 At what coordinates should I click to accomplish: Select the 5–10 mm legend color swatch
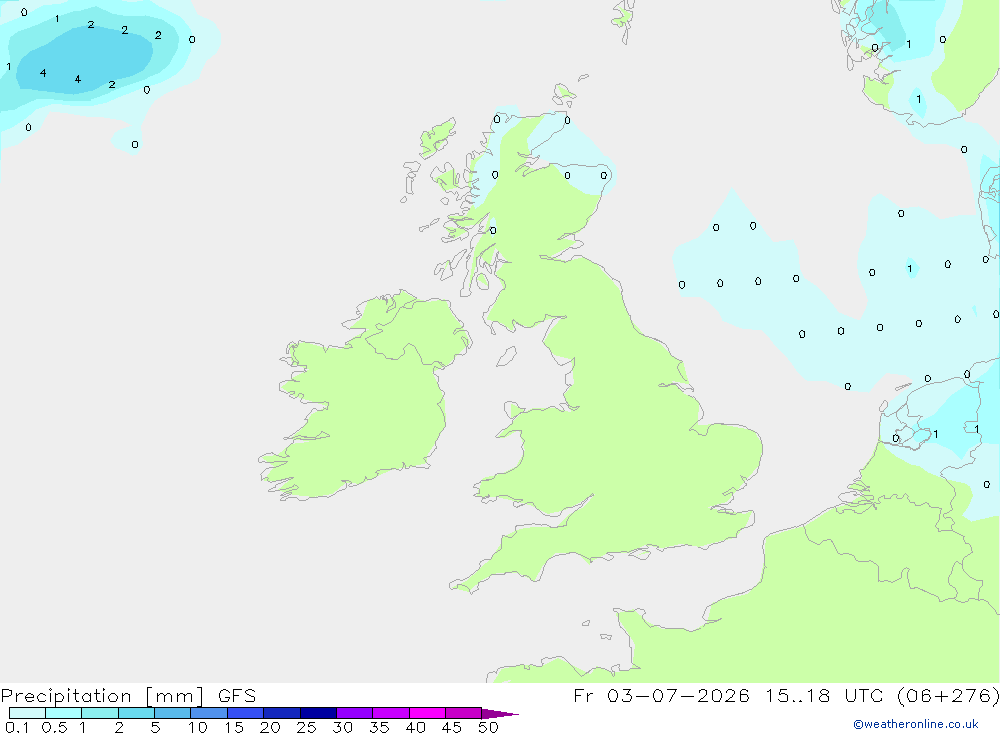tap(173, 713)
